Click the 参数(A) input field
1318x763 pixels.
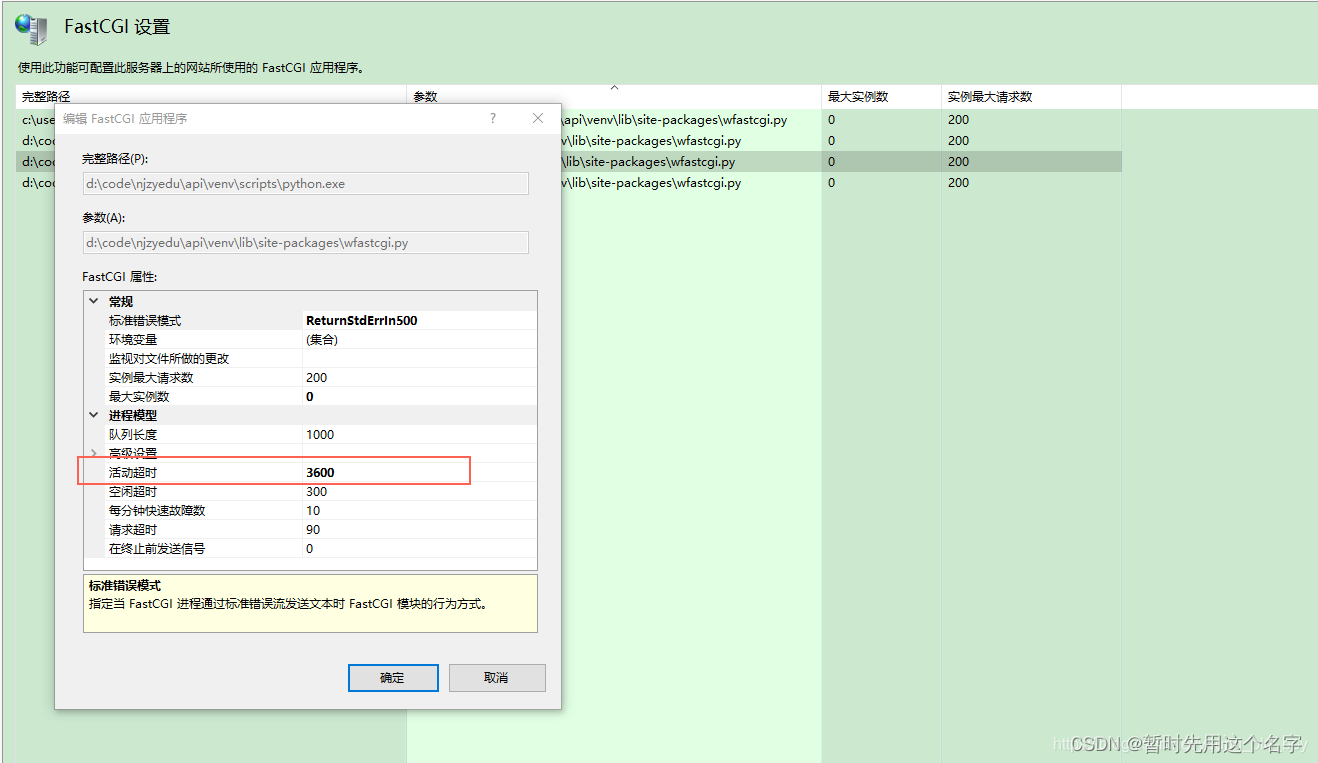[305, 242]
